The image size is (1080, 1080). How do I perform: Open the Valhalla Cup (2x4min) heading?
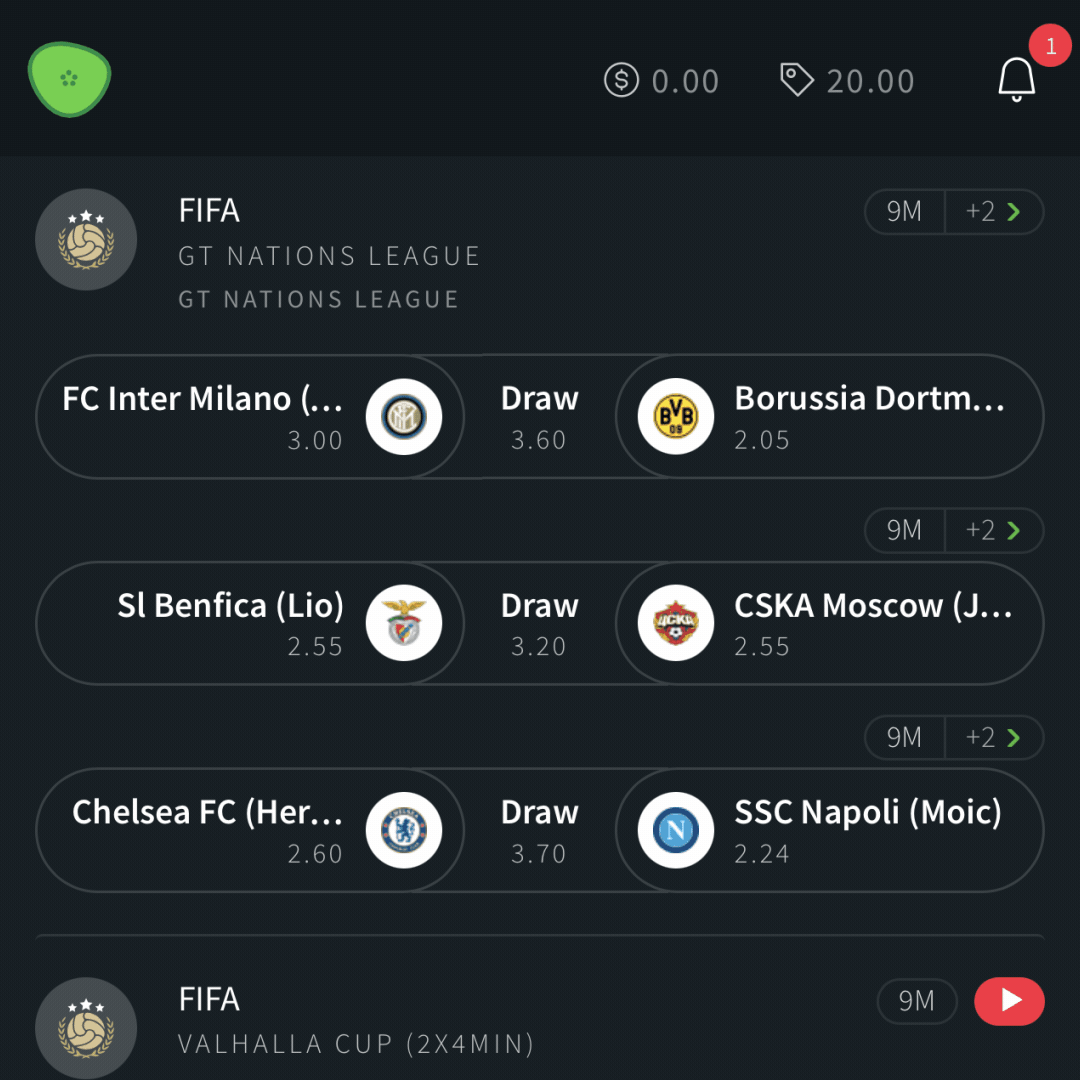(x=356, y=1044)
